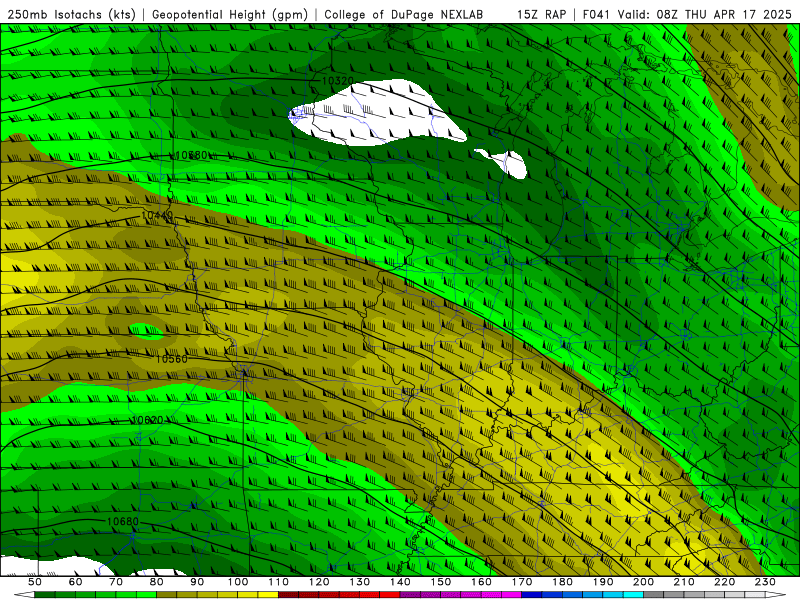
Task: Click the small green oval inside the western jet streak
Action: (146, 332)
